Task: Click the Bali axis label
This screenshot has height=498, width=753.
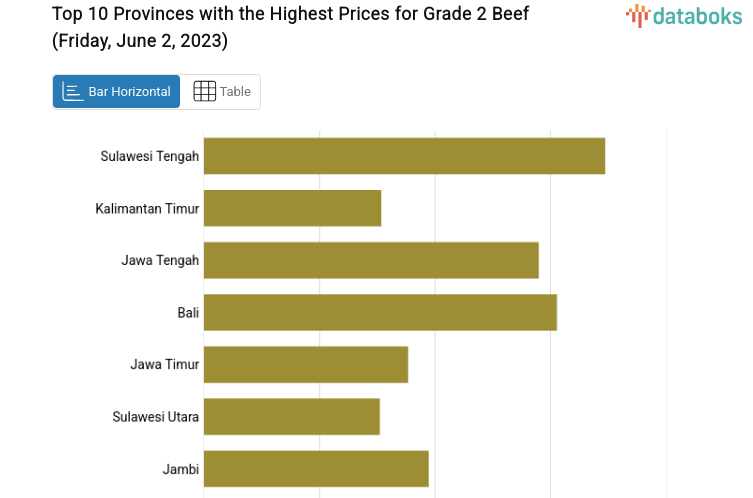Action: pos(188,312)
